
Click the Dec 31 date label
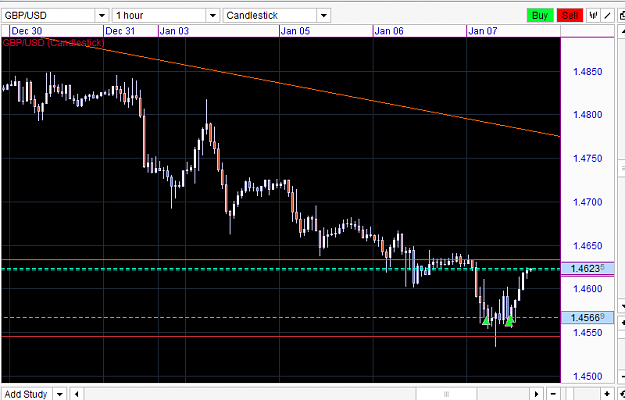(120, 31)
